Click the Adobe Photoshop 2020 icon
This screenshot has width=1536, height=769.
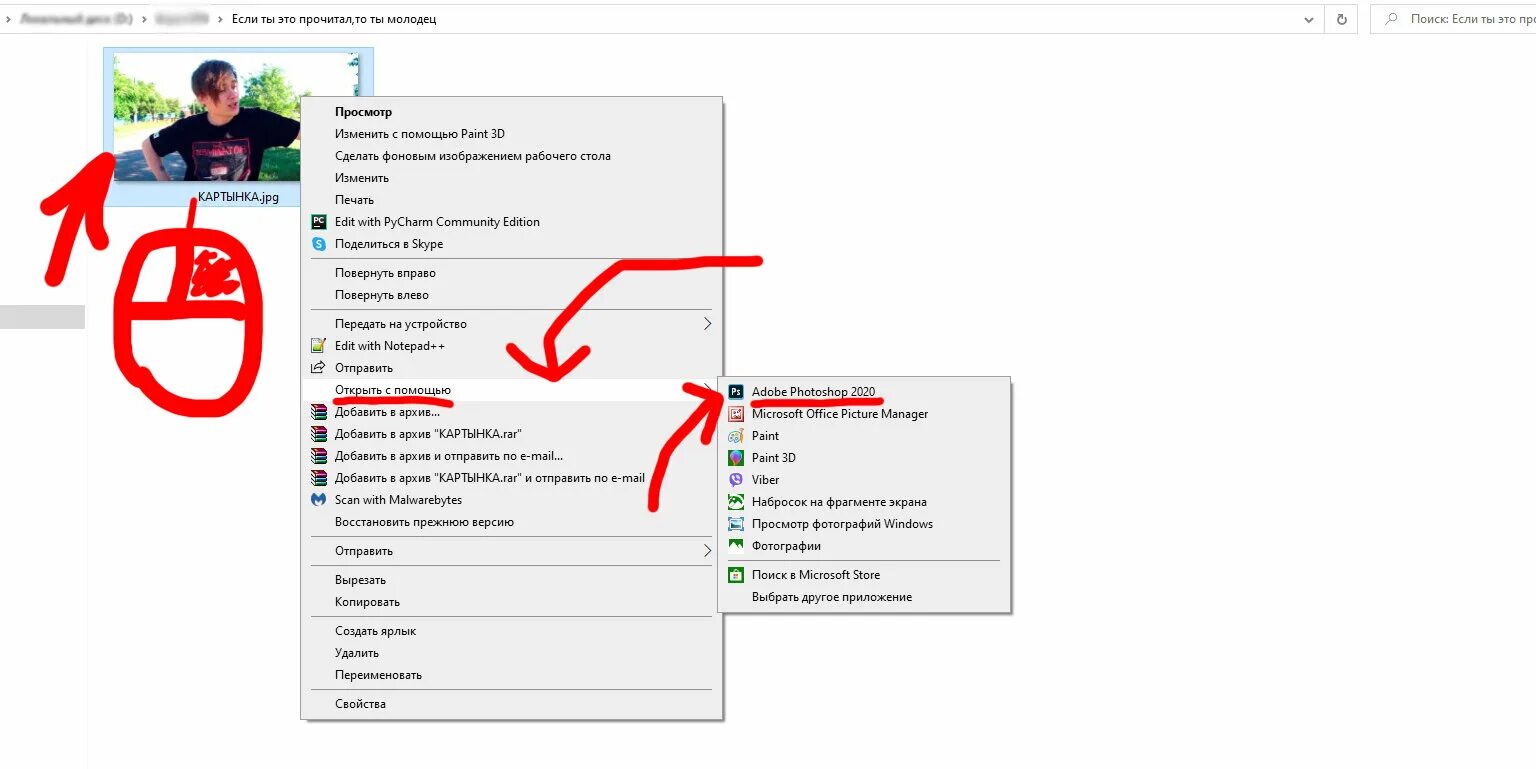coord(736,392)
